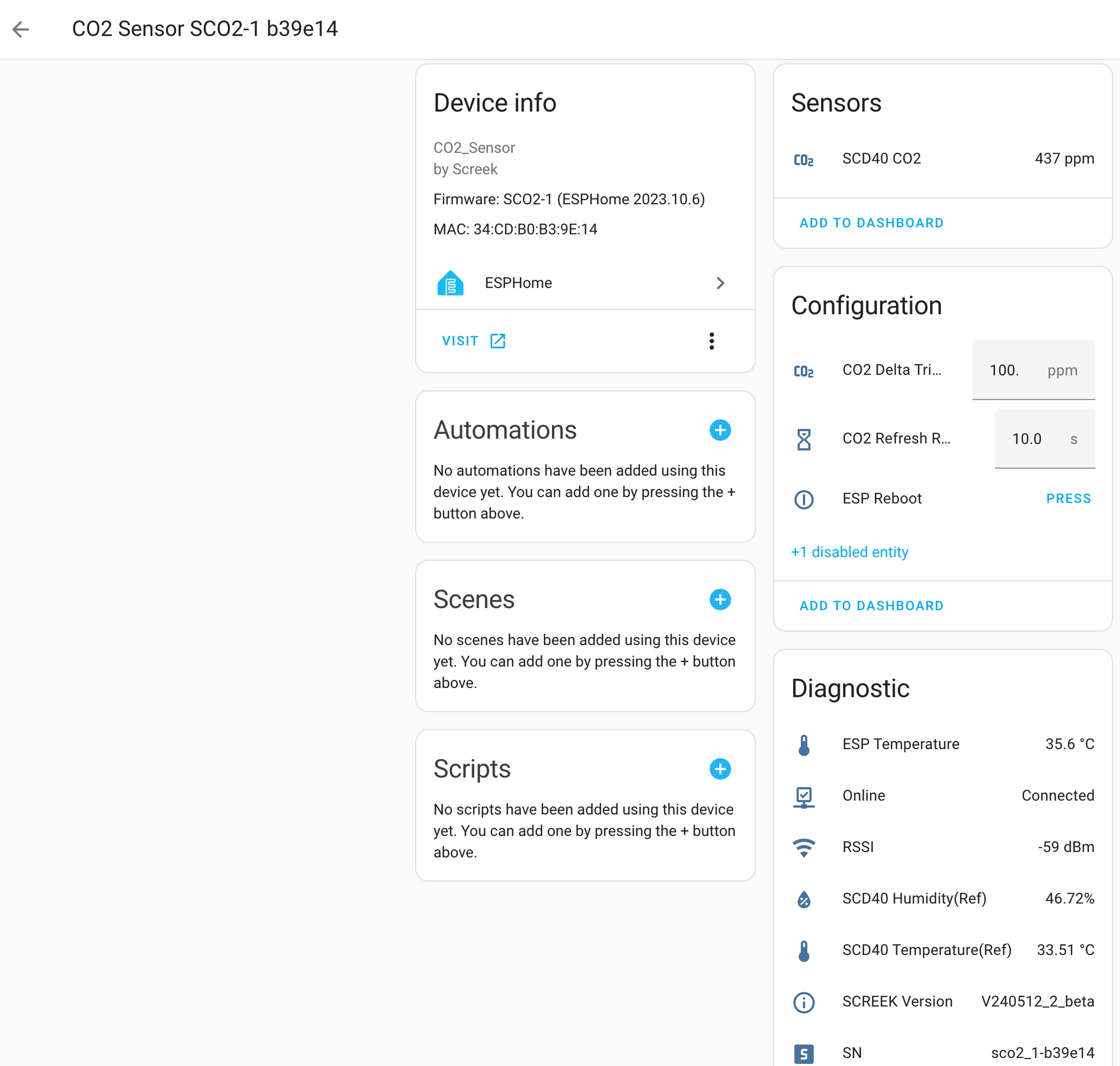Image resolution: width=1120 pixels, height=1066 pixels.
Task: Show the +1 disabled entity
Action: click(x=849, y=552)
